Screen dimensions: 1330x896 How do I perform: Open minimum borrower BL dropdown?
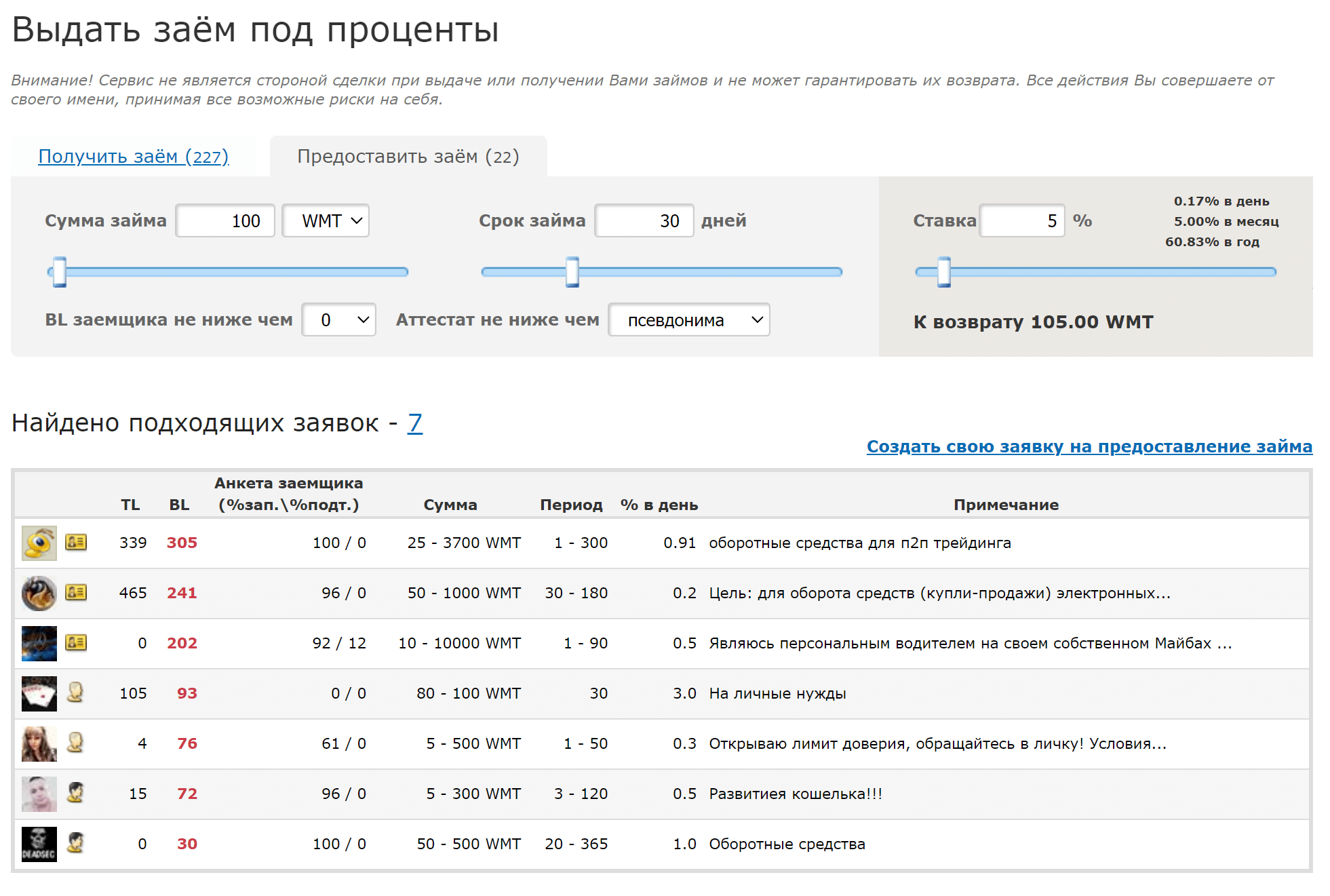coord(338,320)
